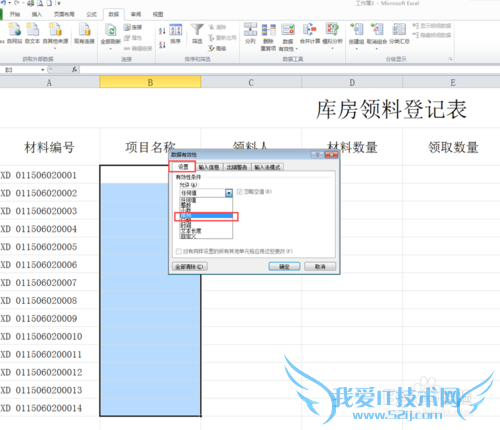
Task: Choose 自定义 from the allow list
Action: point(206,236)
